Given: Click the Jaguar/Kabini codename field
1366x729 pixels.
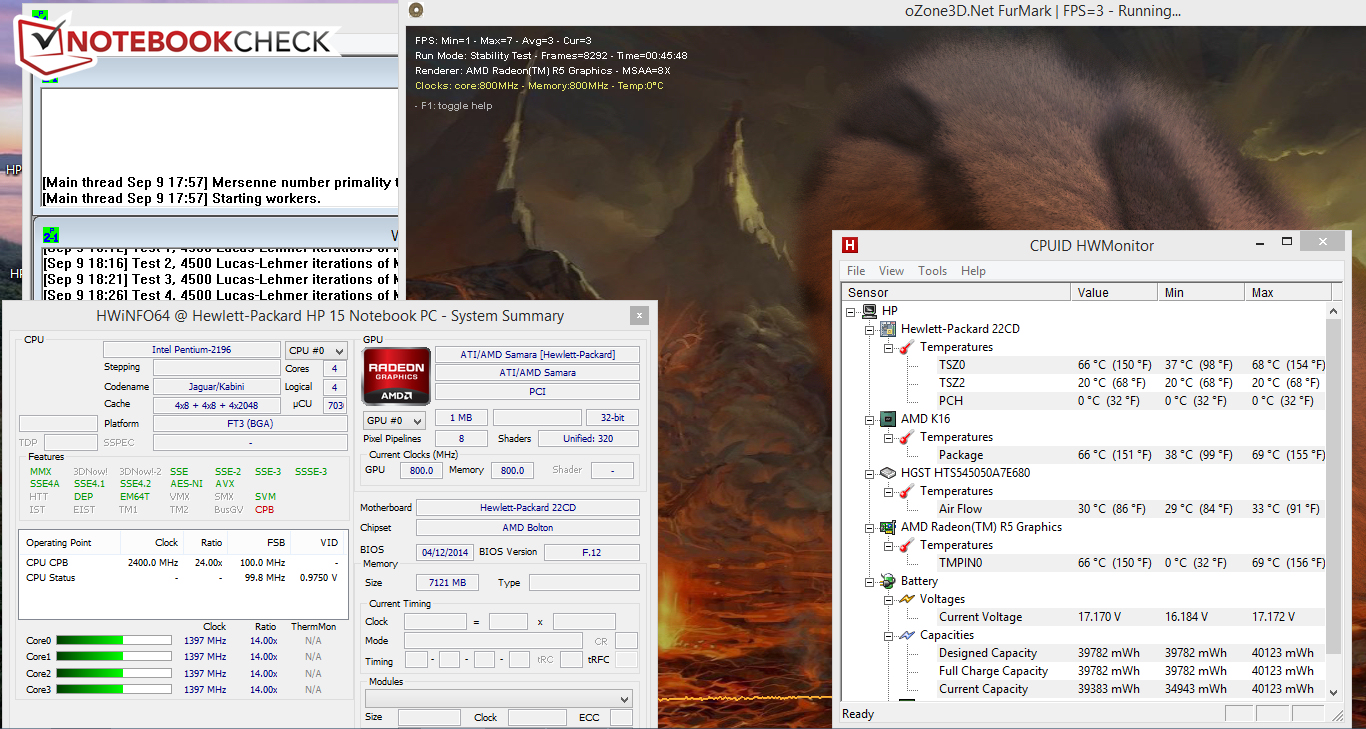Looking at the screenshot, I should coord(217,387).
